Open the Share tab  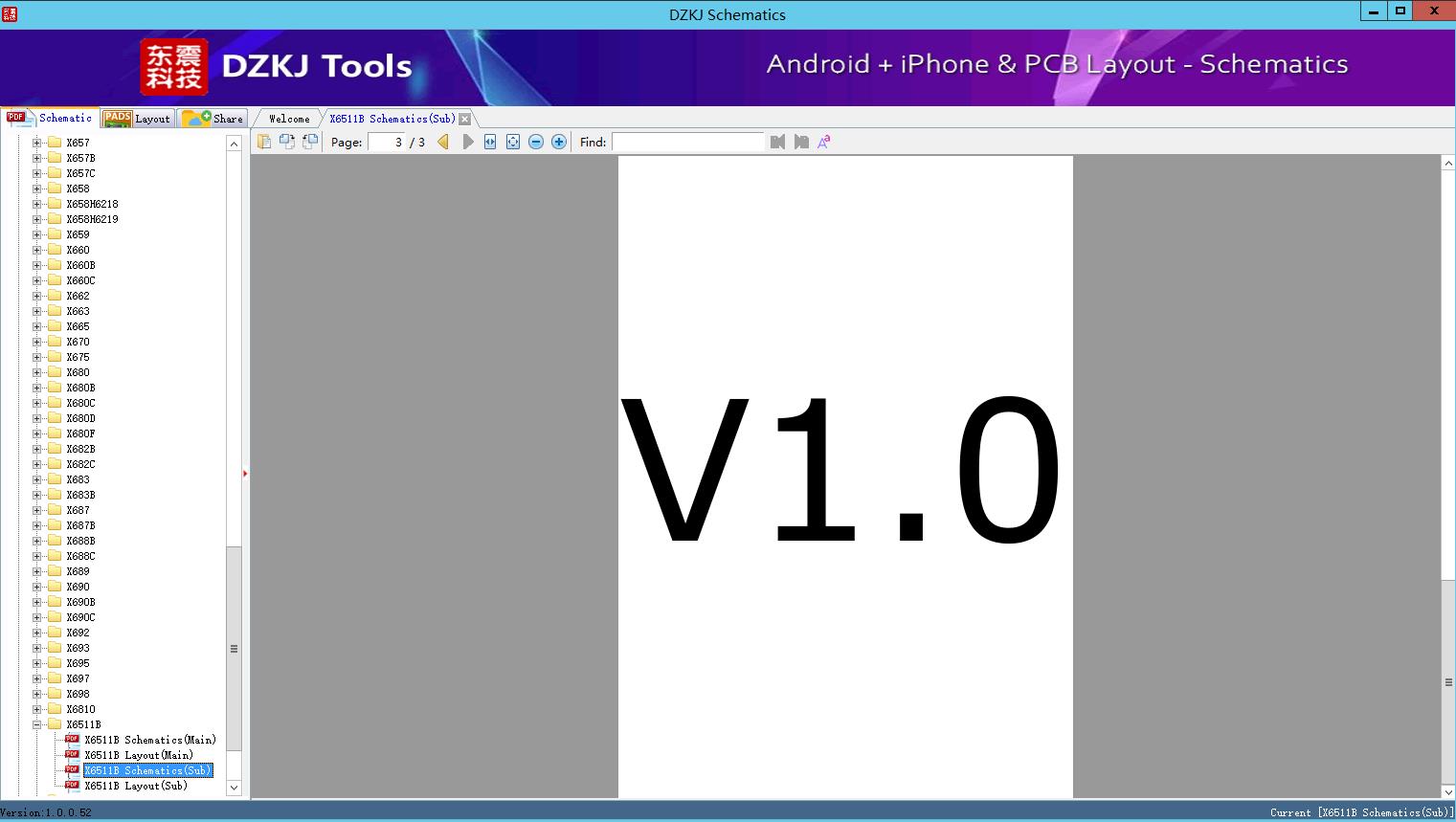click(x=213, y=118)
